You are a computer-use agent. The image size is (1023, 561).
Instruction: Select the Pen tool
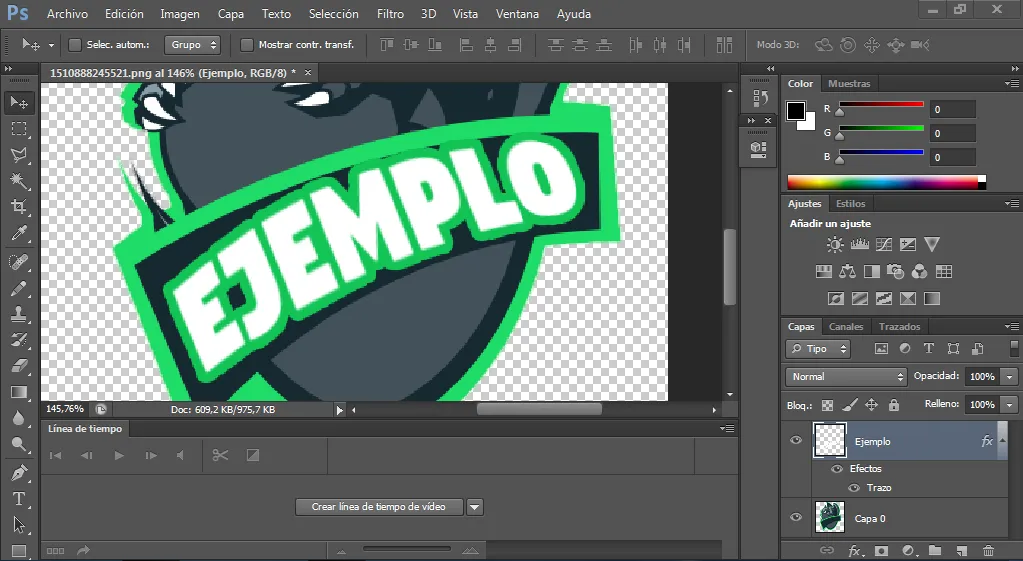click(19, 472)
